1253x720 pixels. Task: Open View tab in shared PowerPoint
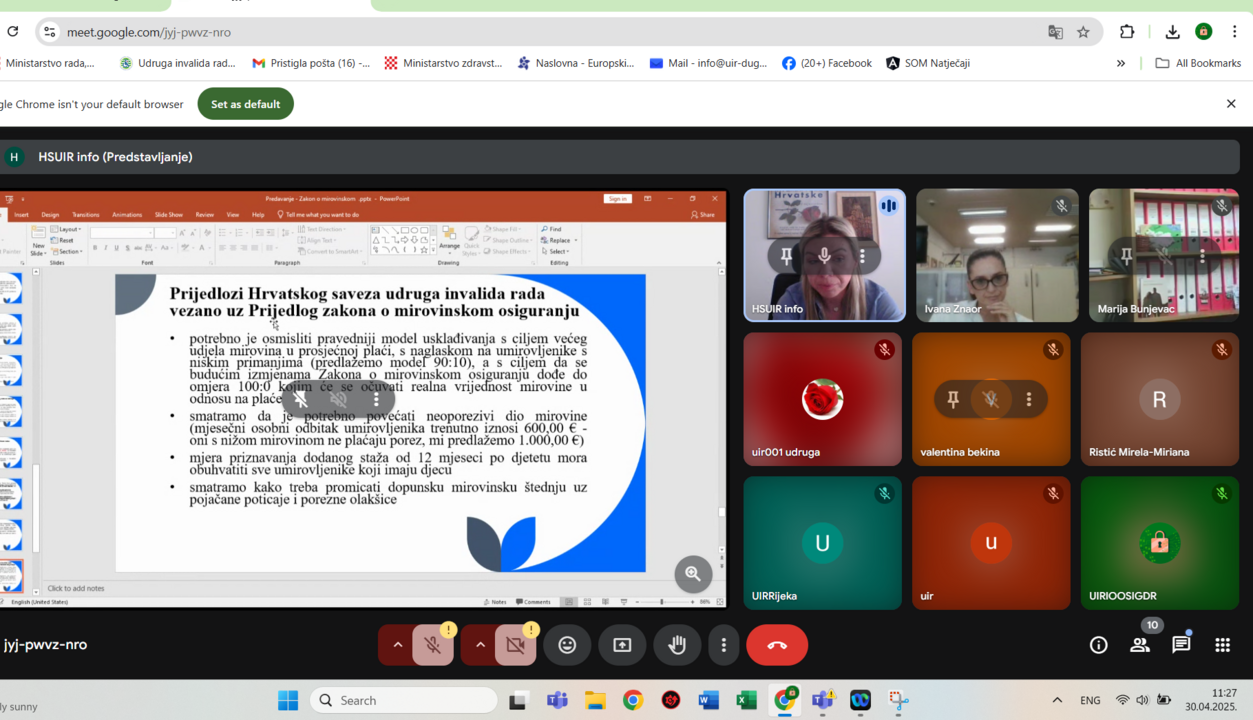pos(233,215)
